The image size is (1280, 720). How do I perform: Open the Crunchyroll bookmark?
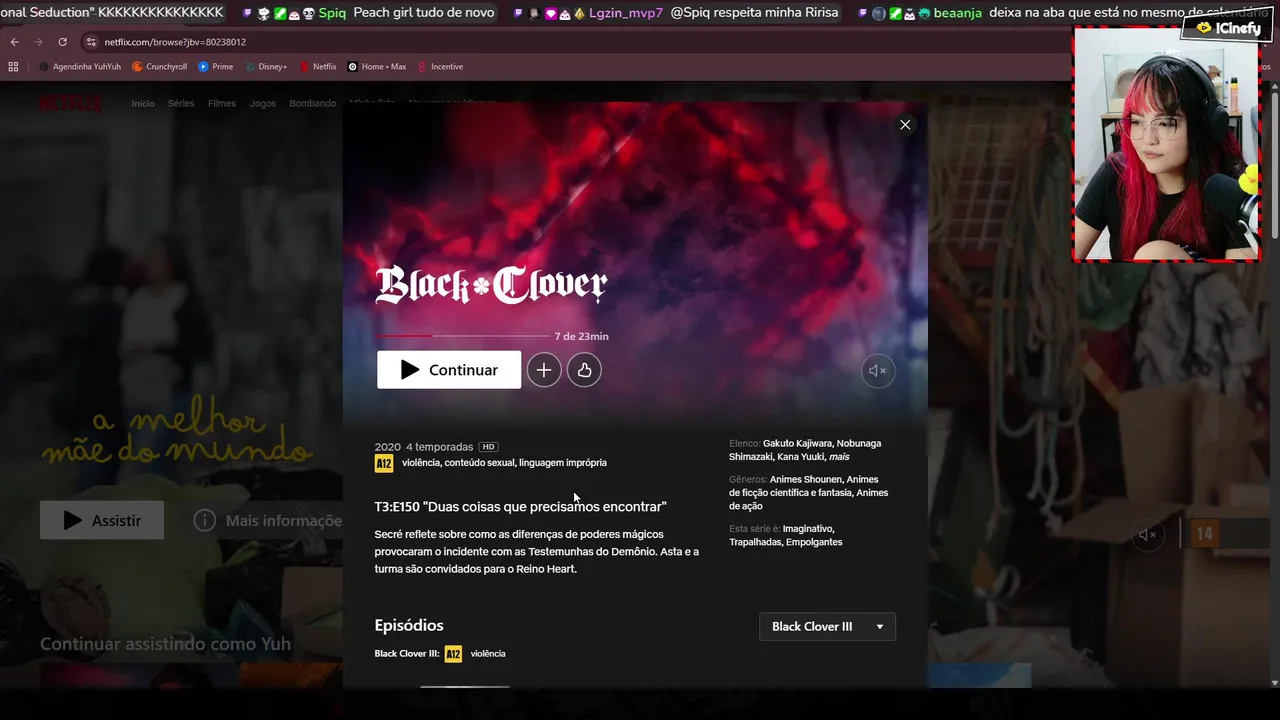[160, 67]
